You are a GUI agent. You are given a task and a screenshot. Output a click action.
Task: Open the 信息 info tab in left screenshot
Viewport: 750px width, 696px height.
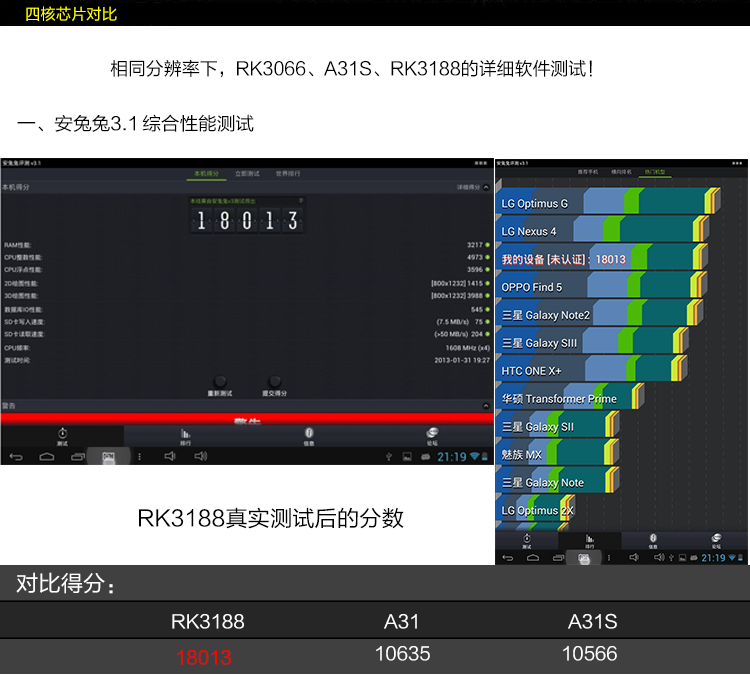309,436
